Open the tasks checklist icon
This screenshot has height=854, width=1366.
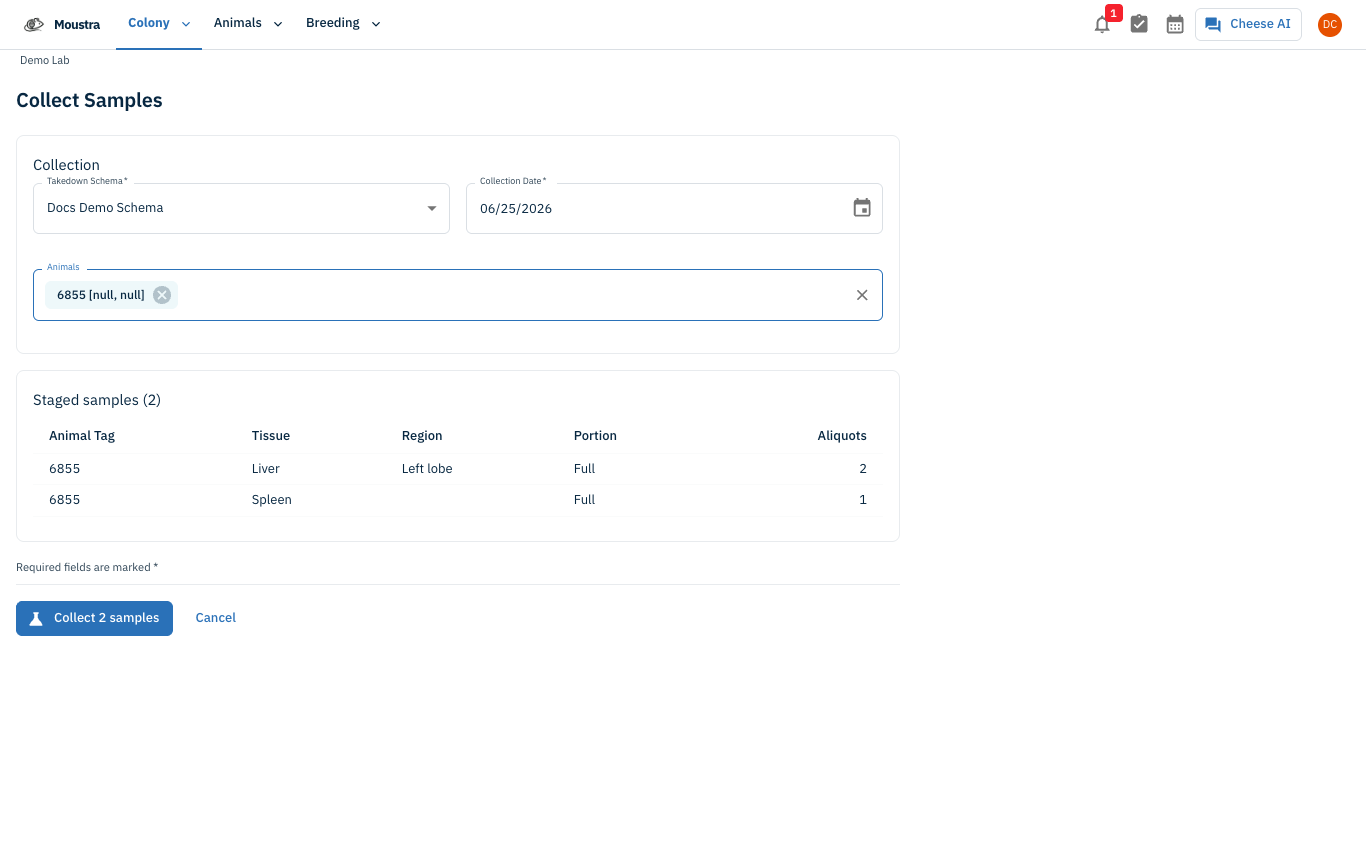pos(1139,24)
